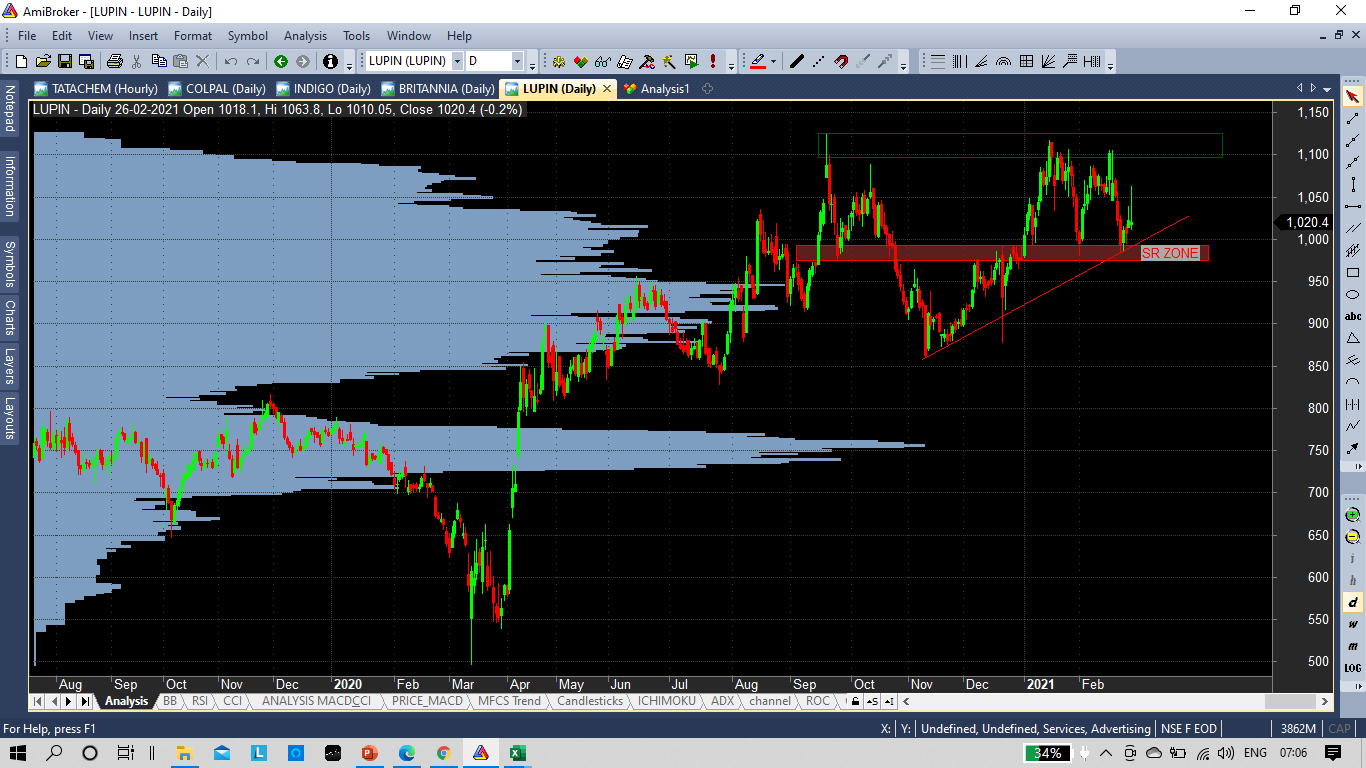Viewport: 1366px width, 768px height.
Task: Select the Fibonacci arcs tool icon
Action: pyautogui.click(x=1003, y=61)
